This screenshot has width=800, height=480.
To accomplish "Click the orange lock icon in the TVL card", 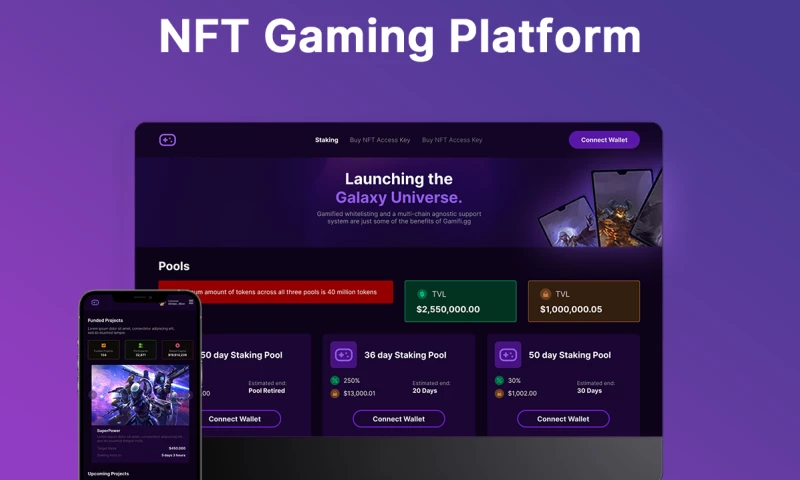I will tap(545, 294).
